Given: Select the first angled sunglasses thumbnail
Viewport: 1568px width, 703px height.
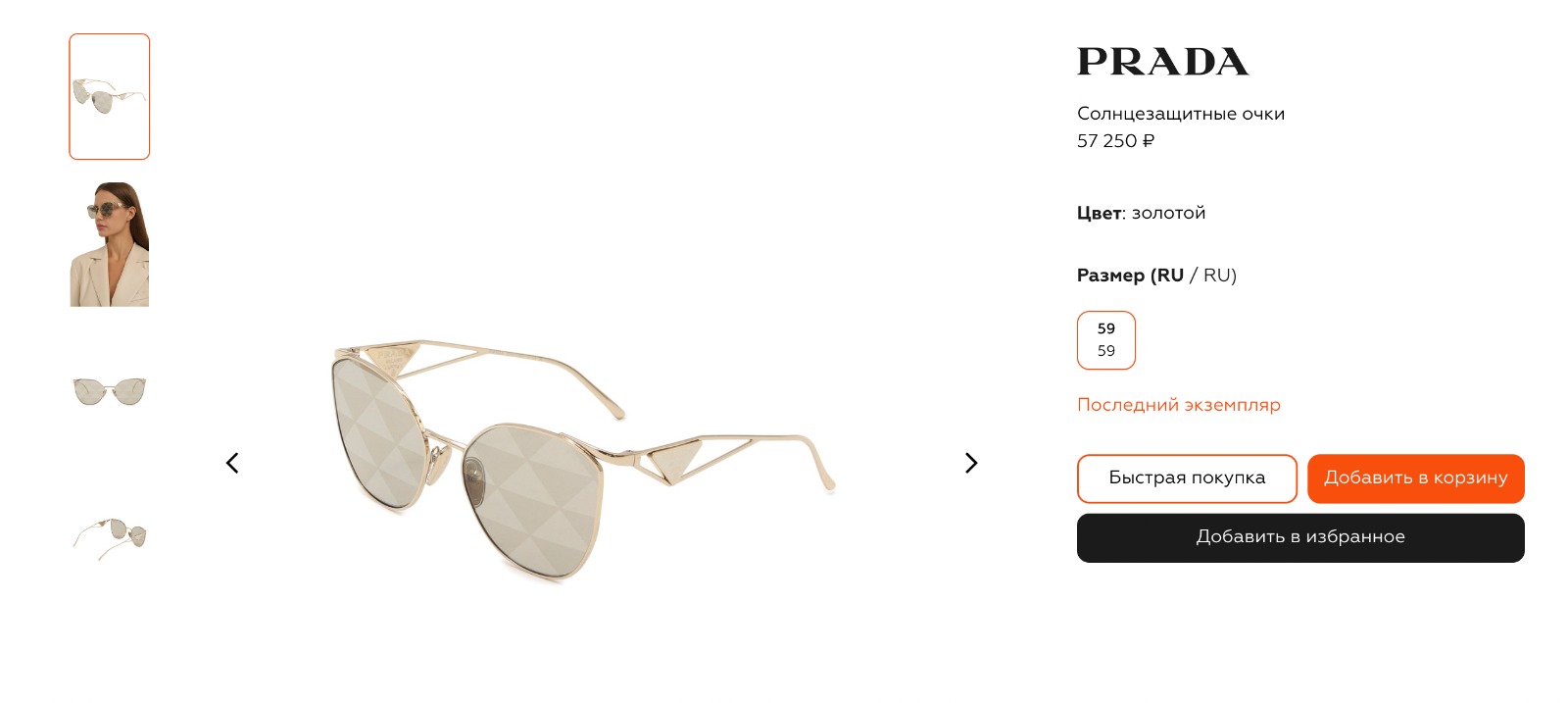Looking at the screenshot, I should coord(110,96).
